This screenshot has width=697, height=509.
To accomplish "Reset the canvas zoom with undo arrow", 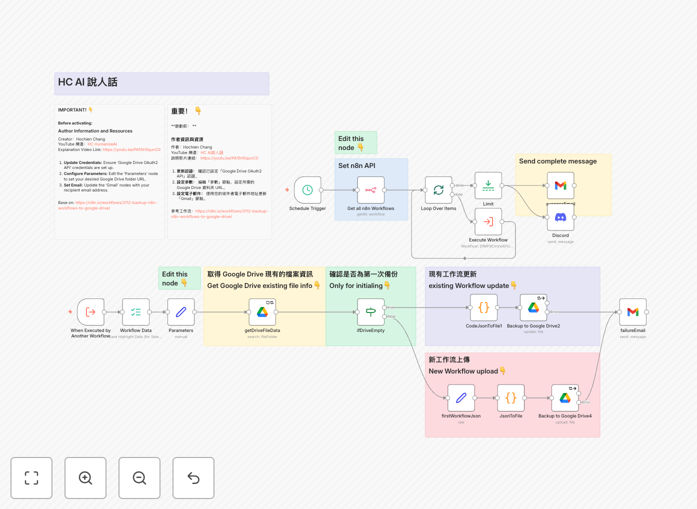I will pyautogui.click(x=193, y=478).
